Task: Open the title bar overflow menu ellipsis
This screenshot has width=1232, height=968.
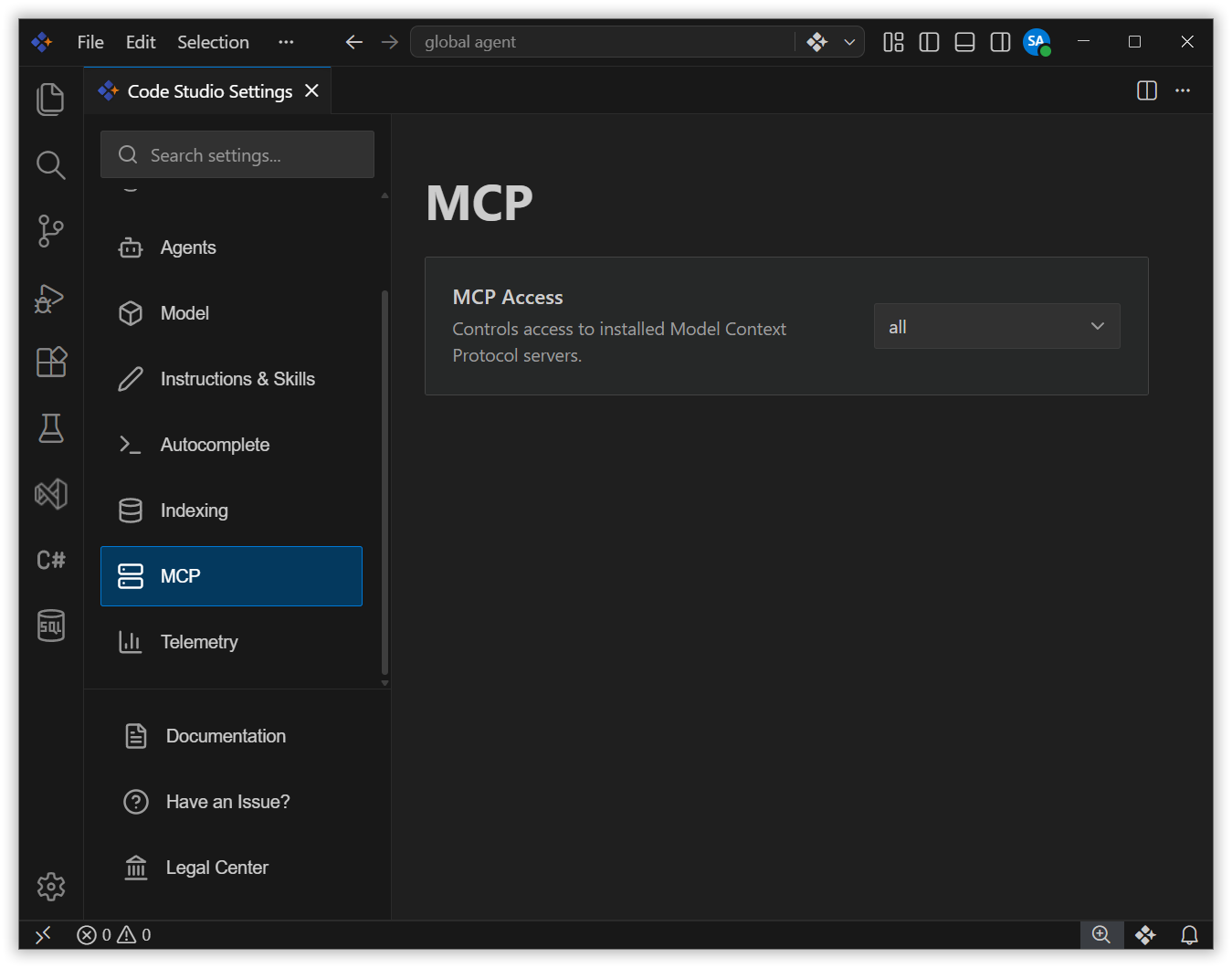Action: coord(286,42)
